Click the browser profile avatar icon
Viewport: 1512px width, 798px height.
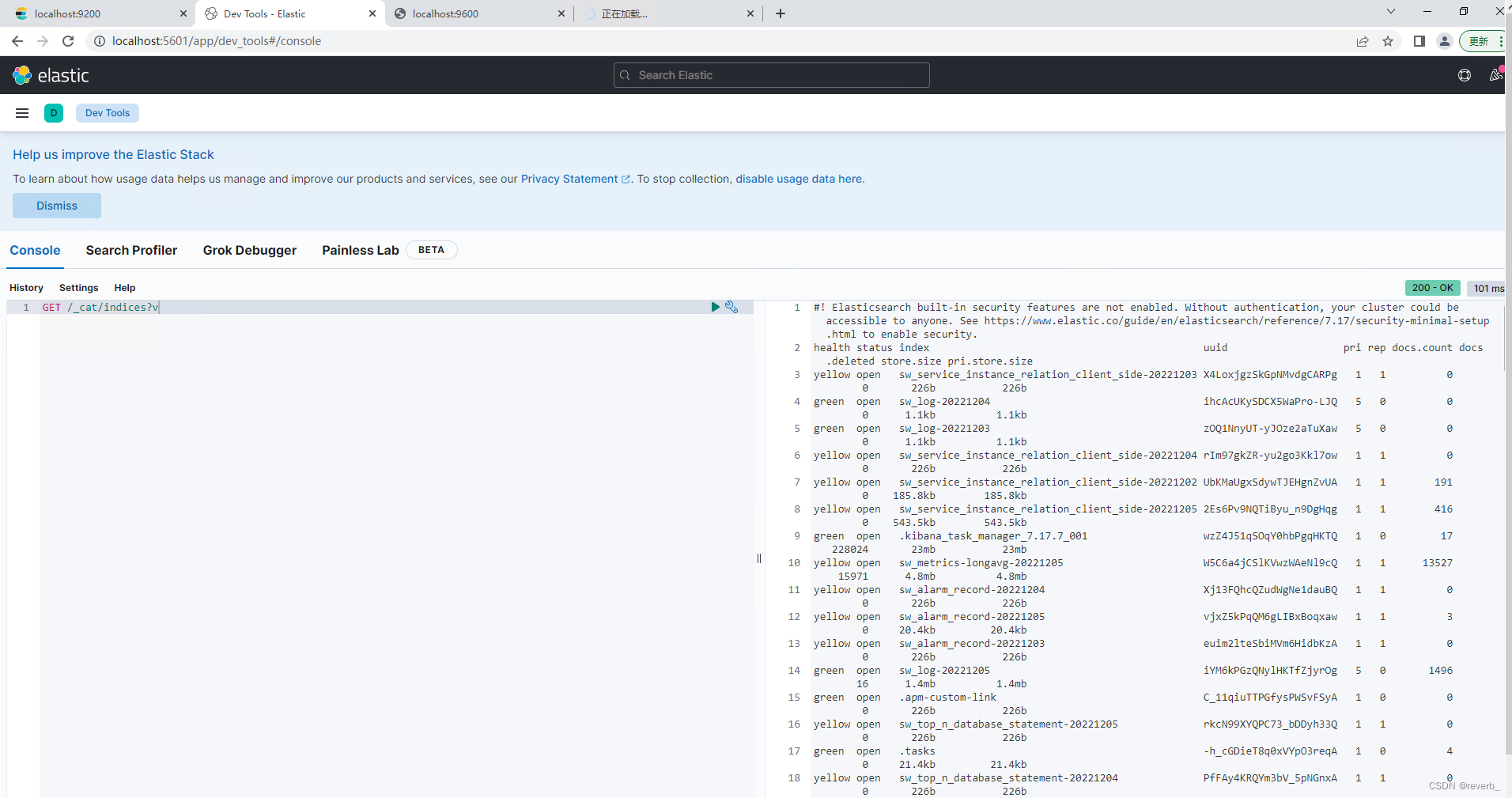[x=1444, y=41]
